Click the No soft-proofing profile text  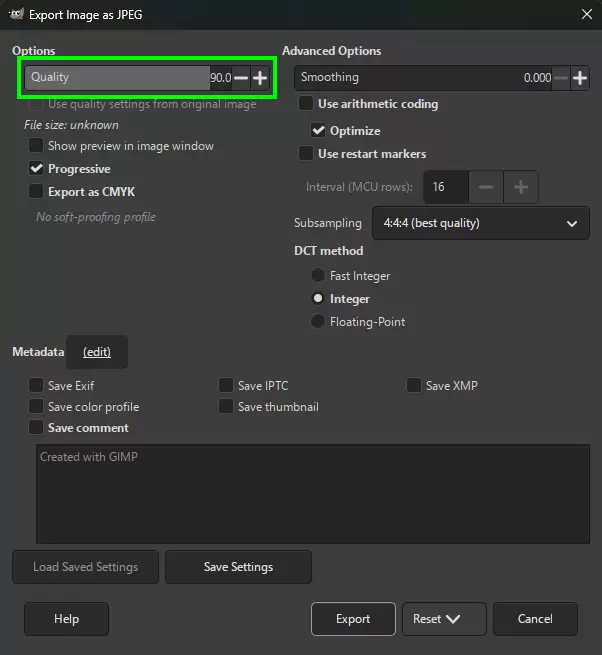pos(96,217)
